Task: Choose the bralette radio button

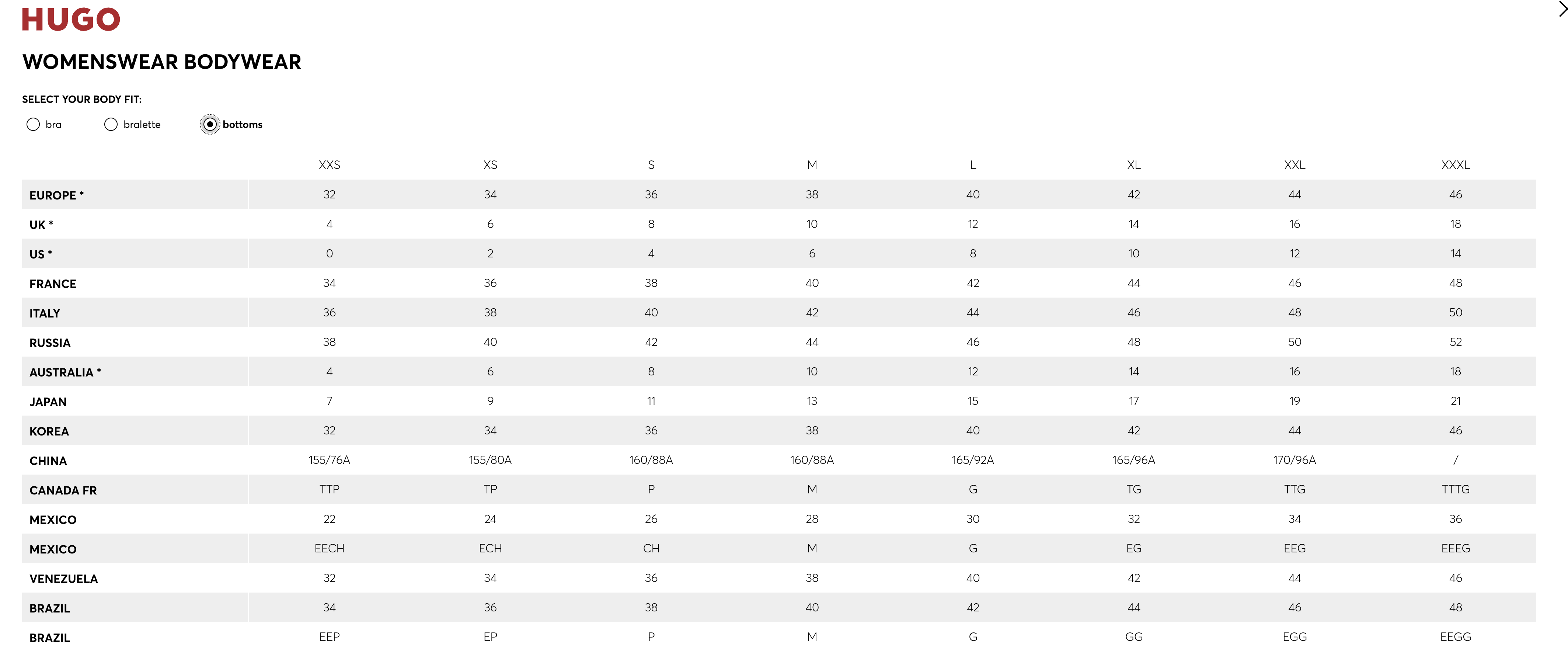Action: coord(111,124)
